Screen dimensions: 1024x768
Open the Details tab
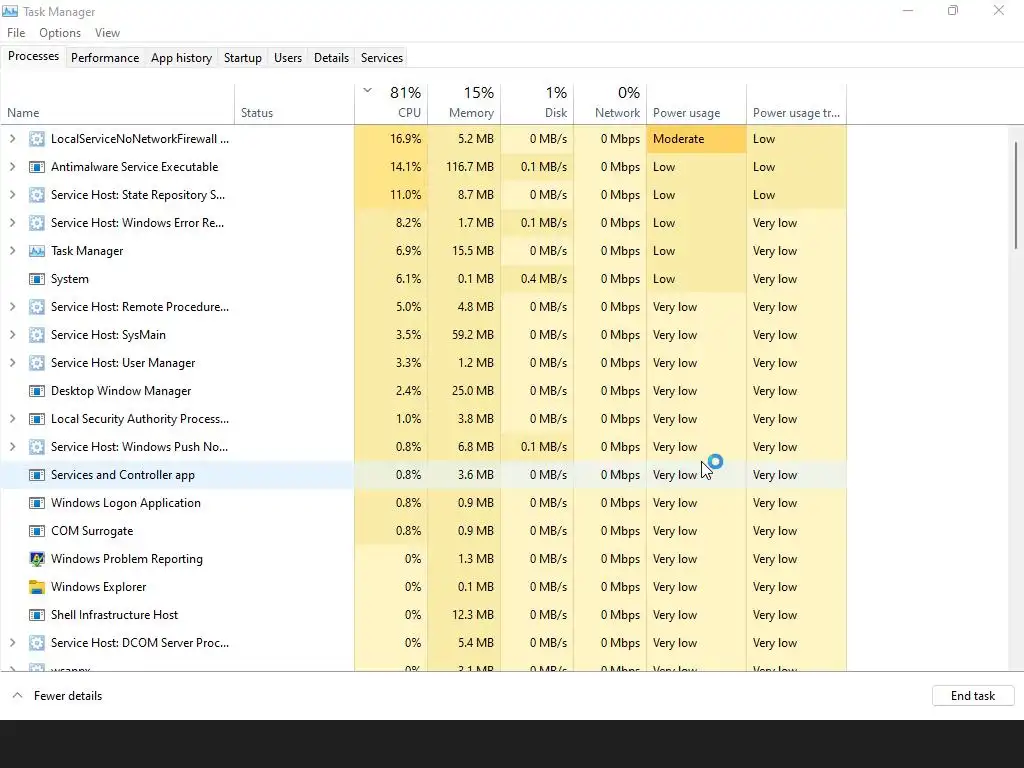tap(331, 57)
